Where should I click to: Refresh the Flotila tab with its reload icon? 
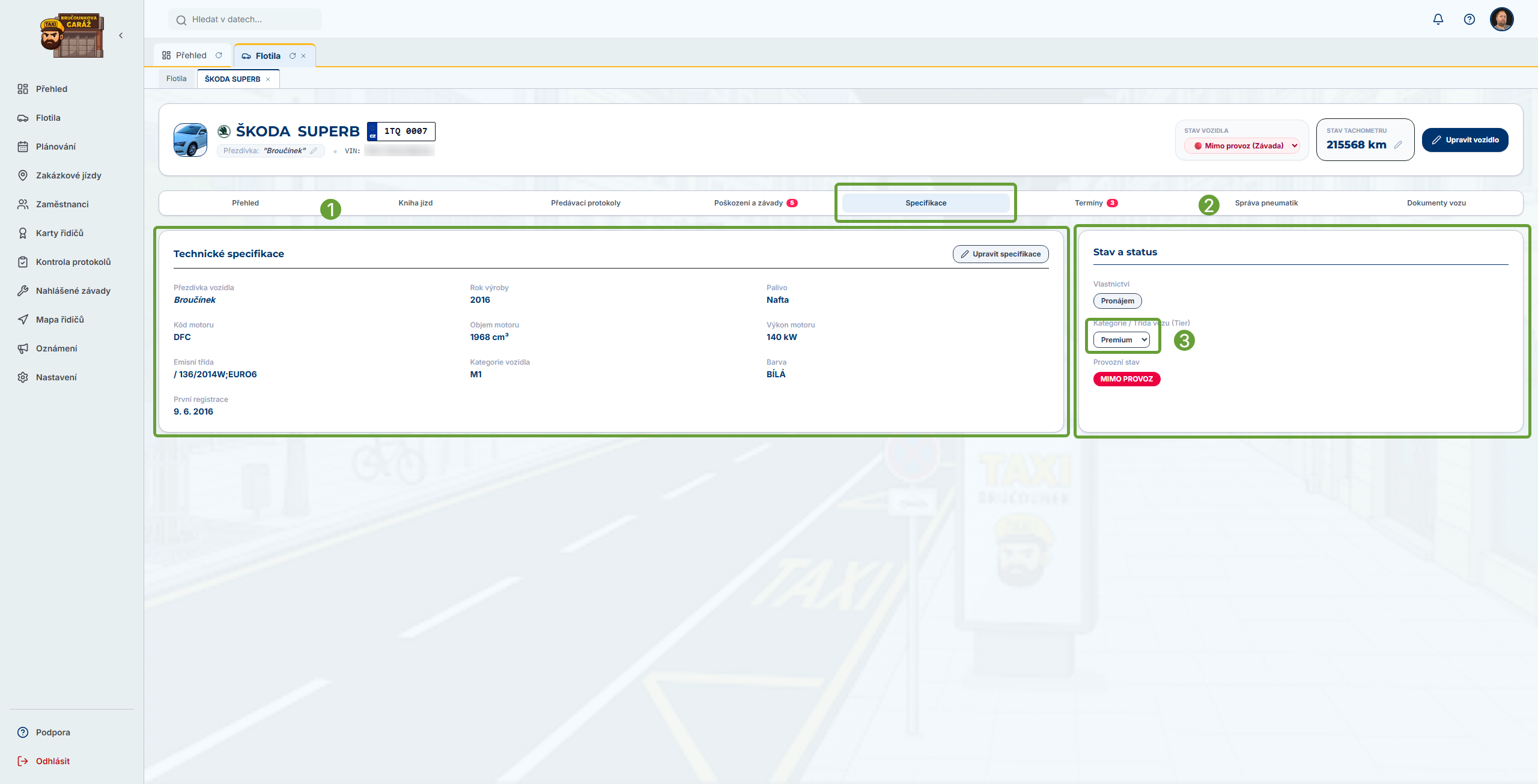tap(293, 56)
